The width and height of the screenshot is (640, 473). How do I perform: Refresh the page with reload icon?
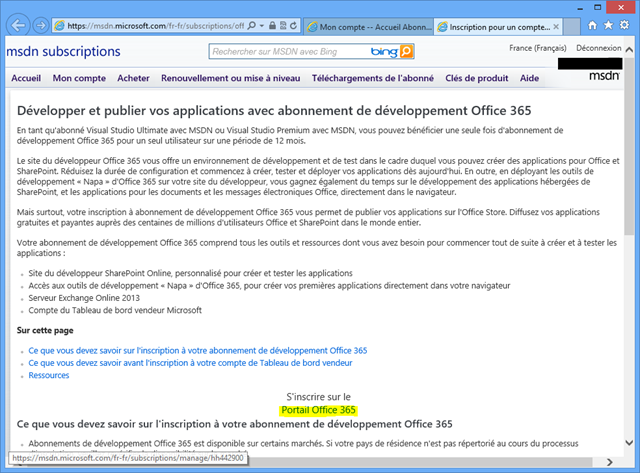293,26
